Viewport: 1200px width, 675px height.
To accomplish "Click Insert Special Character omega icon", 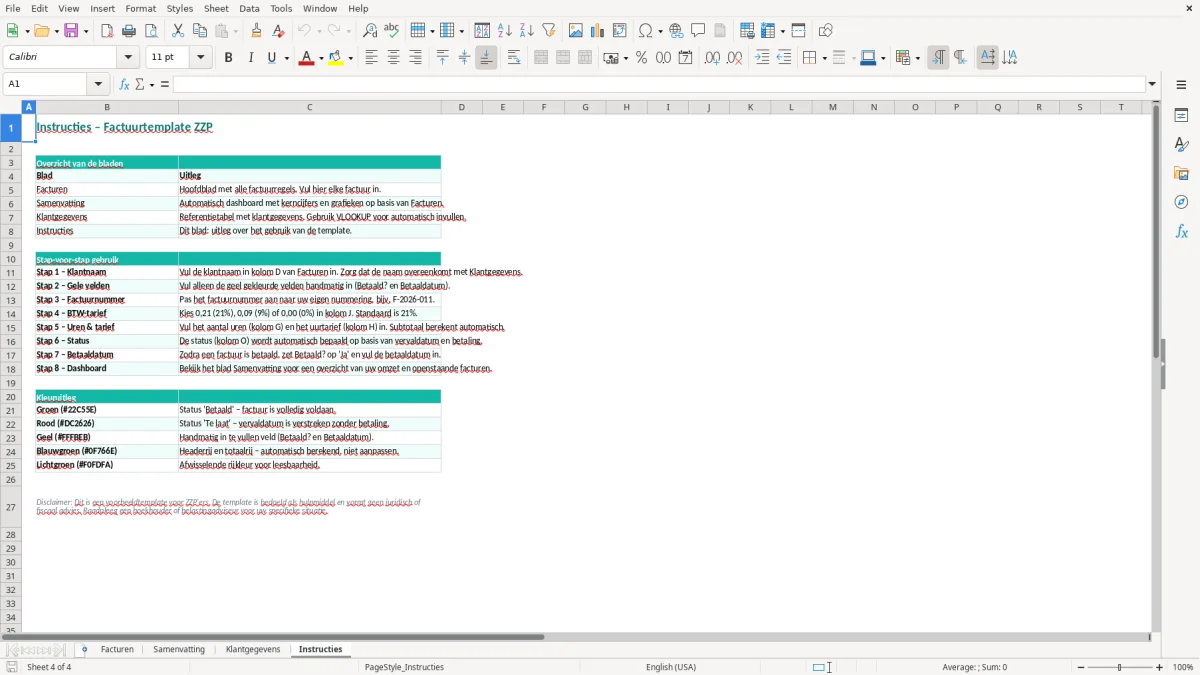I will pyautogui.click(x=645, y=31).
